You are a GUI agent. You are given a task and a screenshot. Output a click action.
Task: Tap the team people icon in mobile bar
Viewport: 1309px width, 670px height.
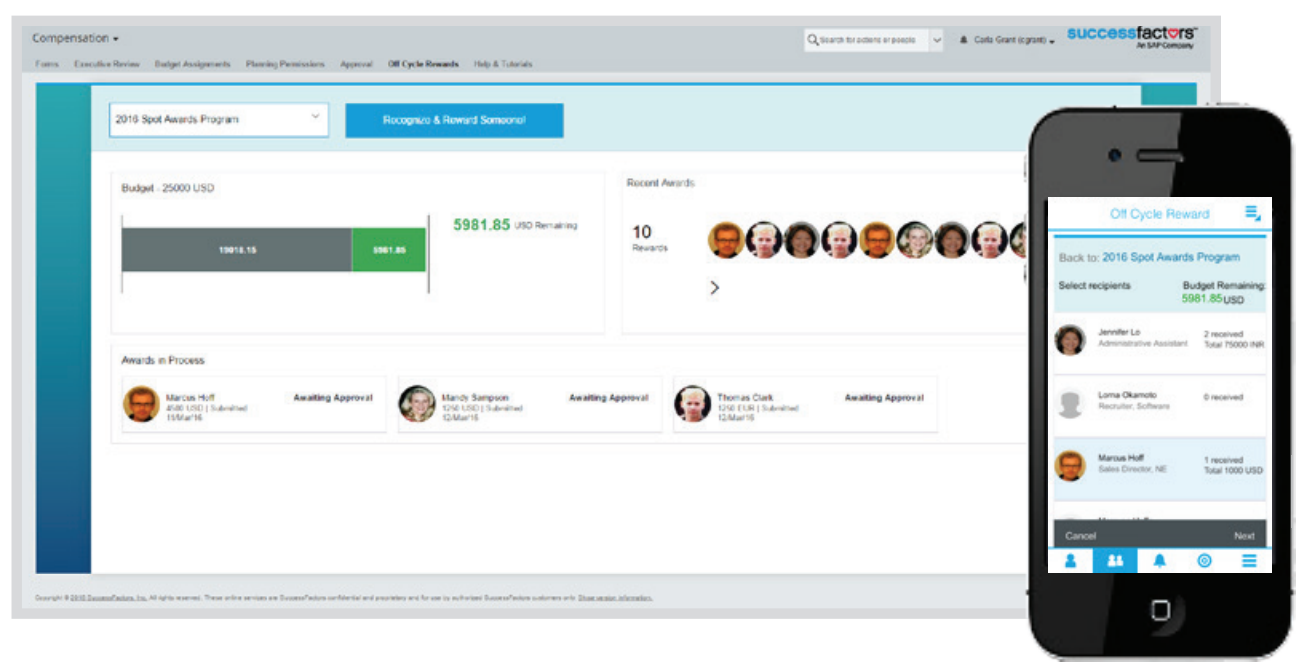pyautogui.click(x=1115, y=561)
